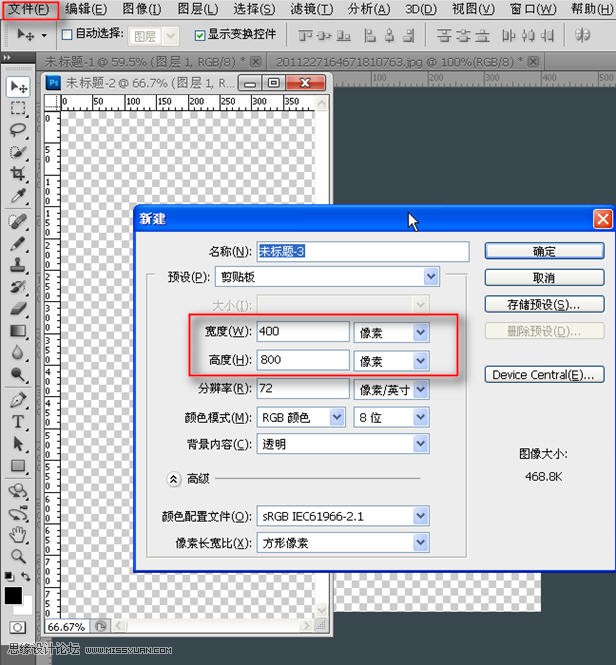Select the Lasso tool
Screen dimensions: 616x665
[x=18, y=130]
